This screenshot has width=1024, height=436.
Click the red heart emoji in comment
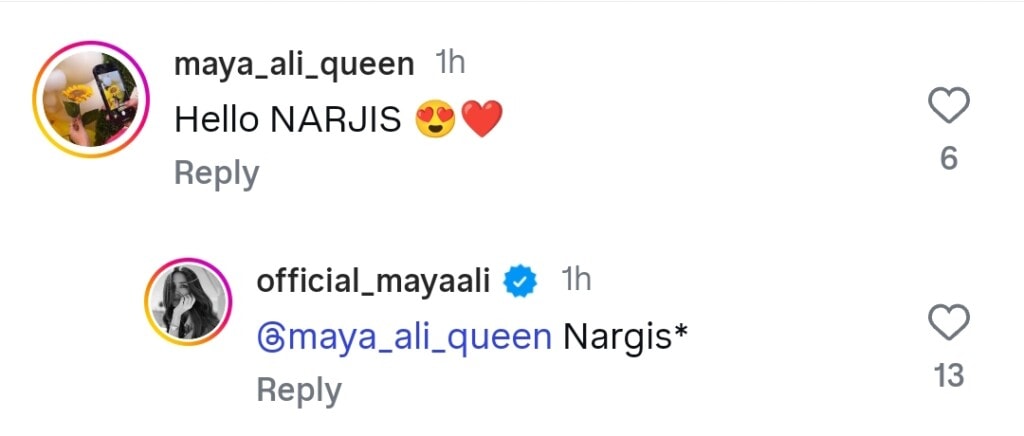482,121
